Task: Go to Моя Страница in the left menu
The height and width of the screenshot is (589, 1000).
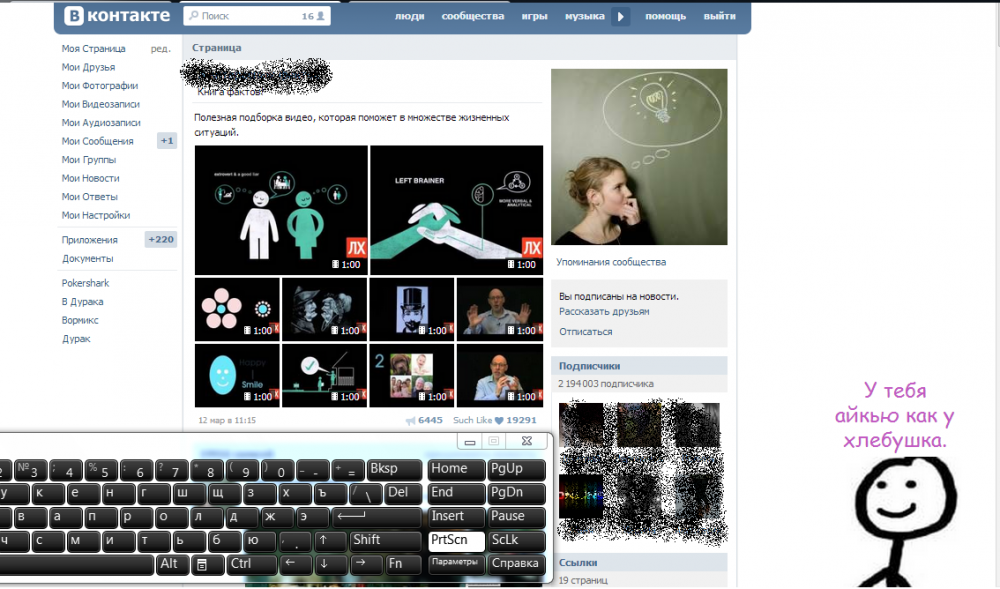Action: point(94,48)
